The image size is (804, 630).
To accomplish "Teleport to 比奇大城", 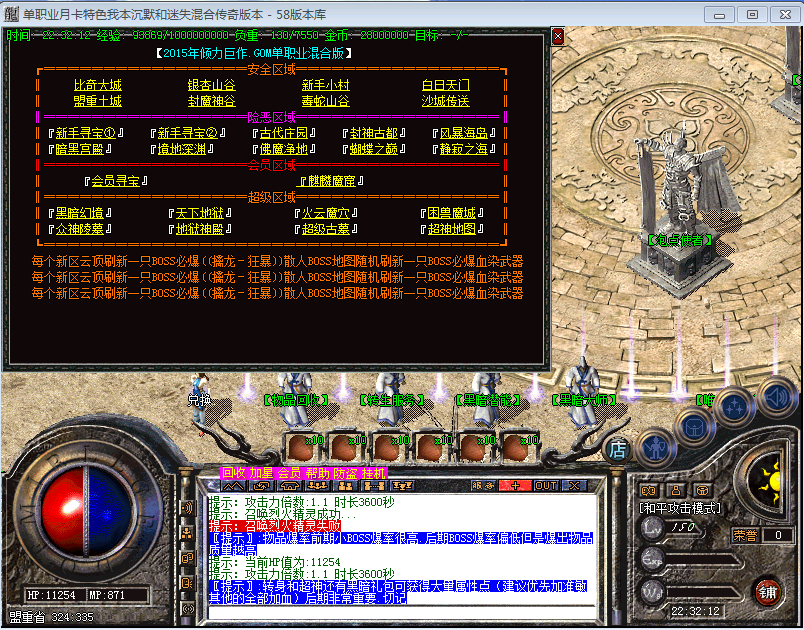I will click(98, 85).
